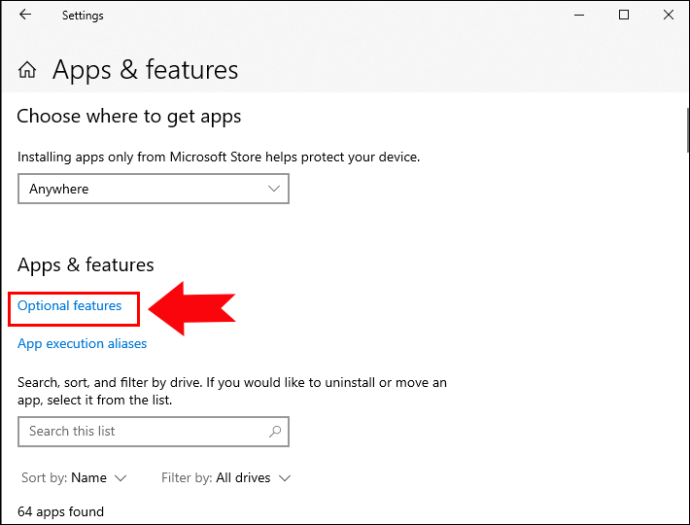The image size is (690, 525).
Task: Click the '64 apps found' text
Action: tap(60, 511)
